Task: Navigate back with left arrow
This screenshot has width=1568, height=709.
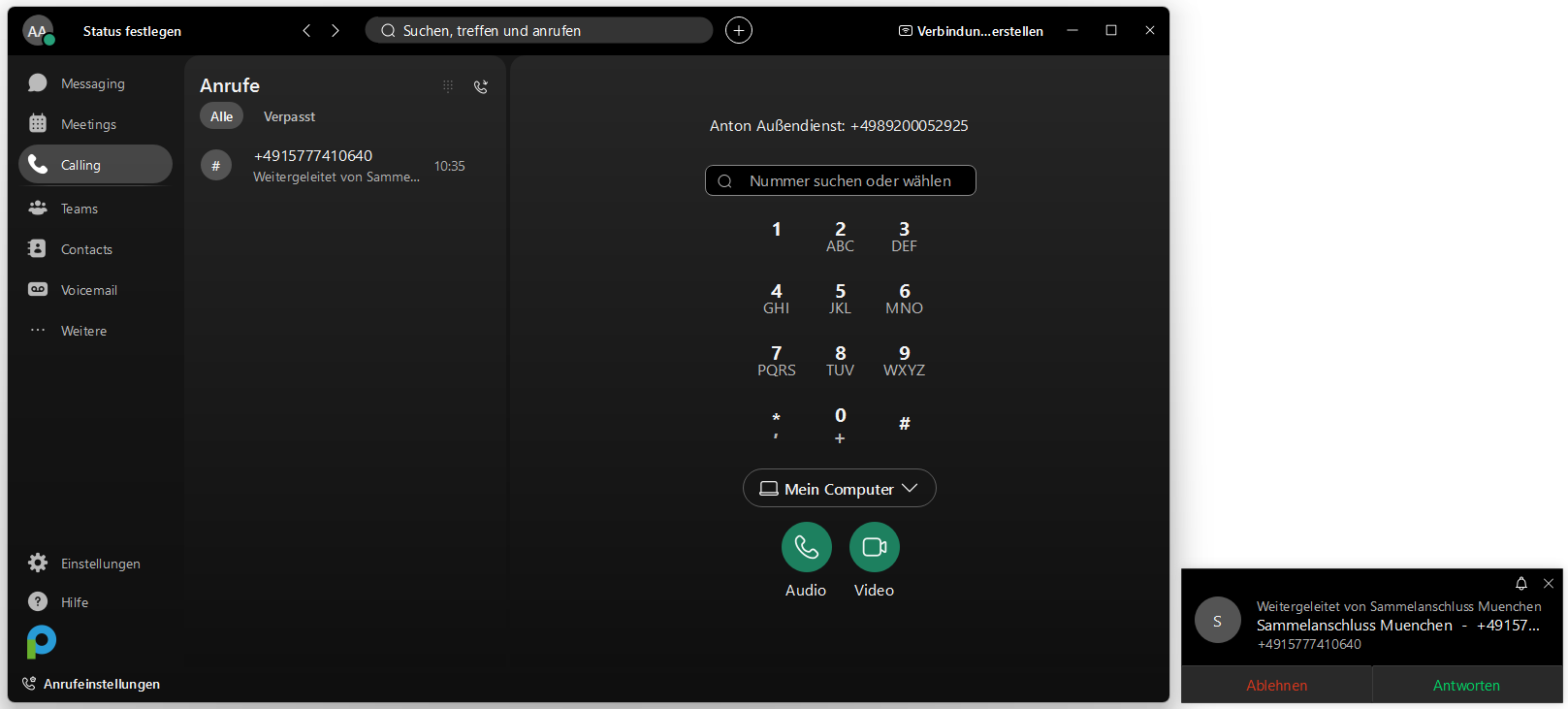Action: [306, 31]
